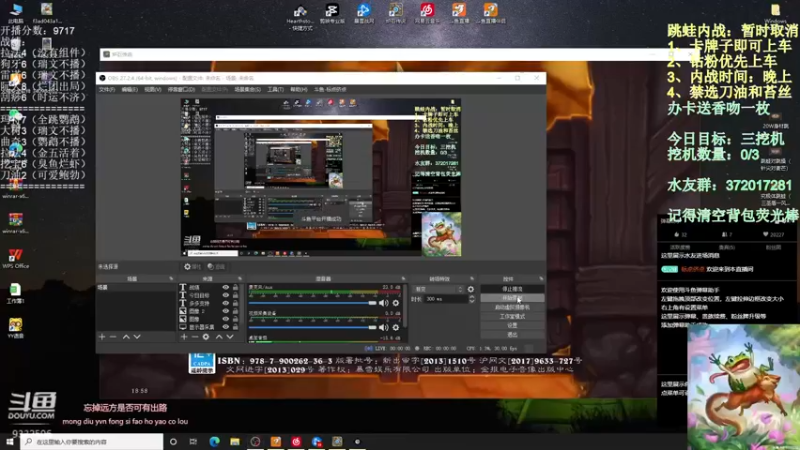Move source down with arrow icon
This screenshot has width=800, height=450.
coord(230,337)
